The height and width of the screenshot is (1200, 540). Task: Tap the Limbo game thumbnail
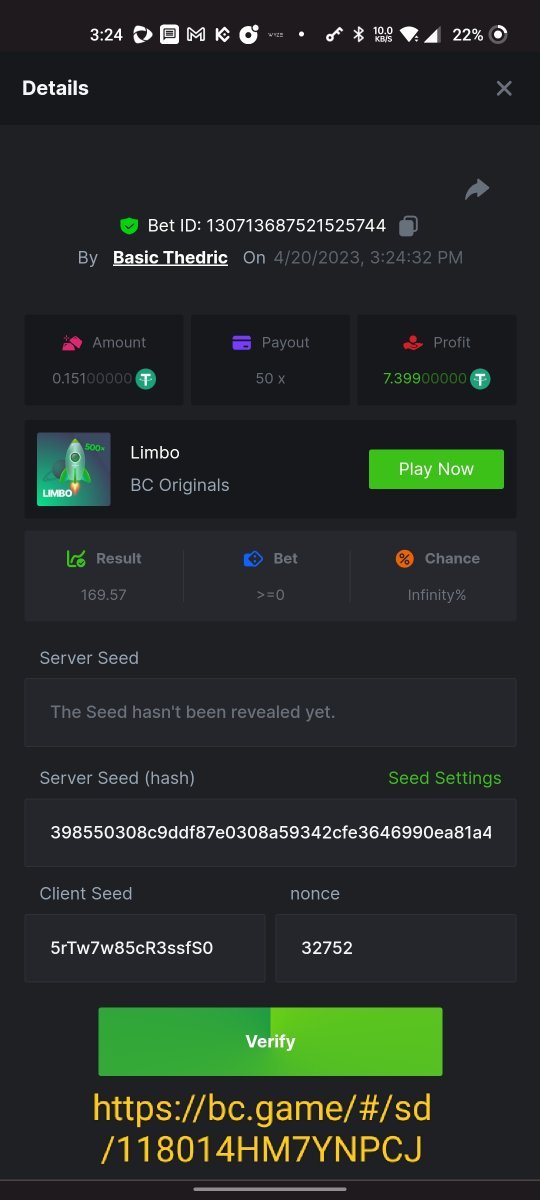tap(74, 469)
